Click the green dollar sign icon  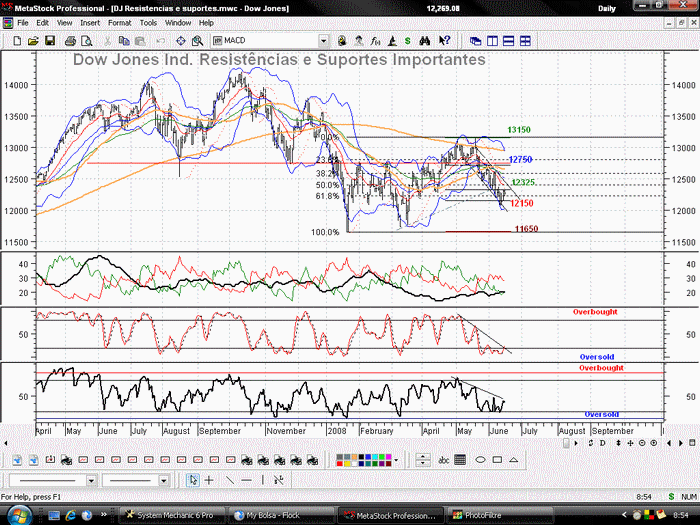[408, 41]
